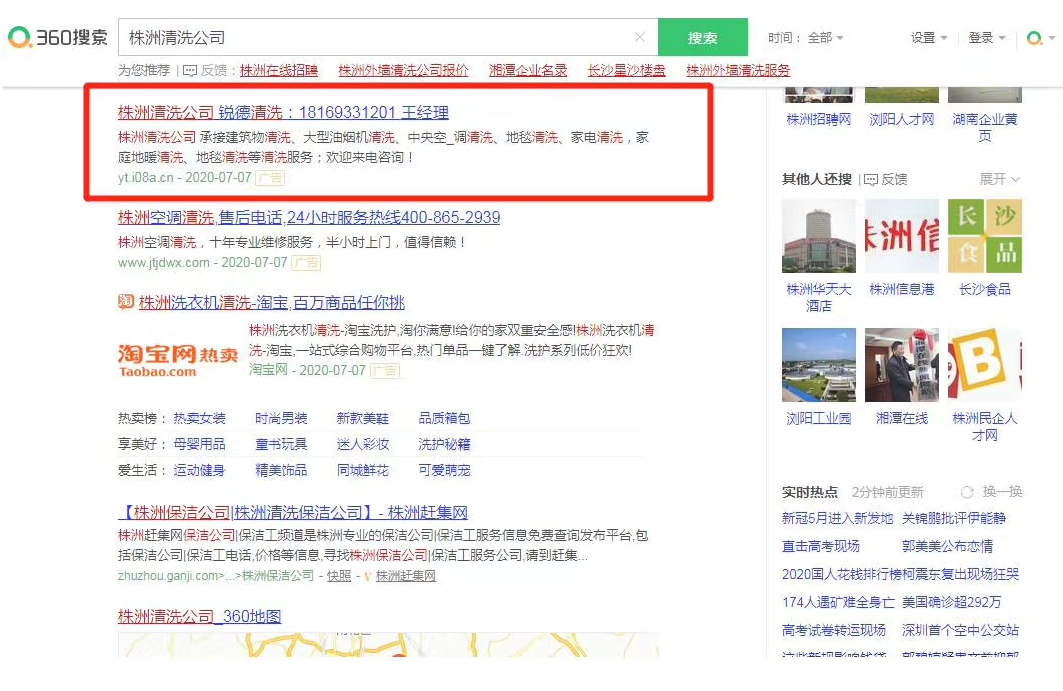The width and height of the screenshot is (1063, 691).
Task: Open recommended link 株洲外墙清洗公司报价
Action: pyautogui.click(x=403, y=71)
